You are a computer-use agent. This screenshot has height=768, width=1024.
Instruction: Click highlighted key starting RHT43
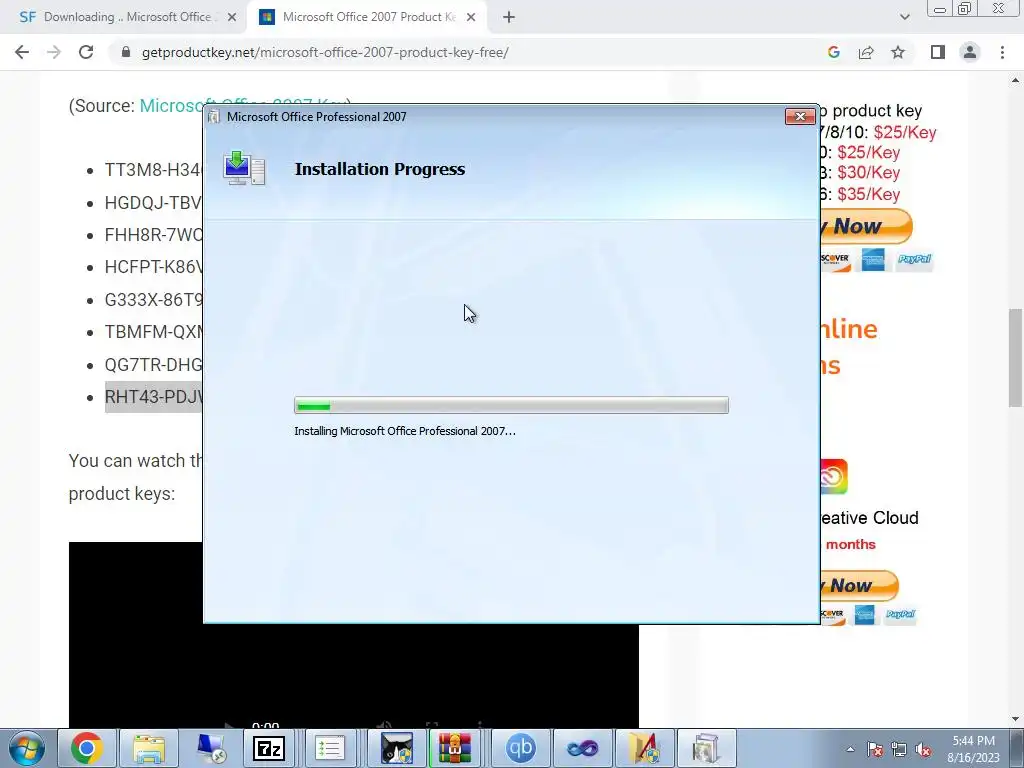[x=153, y=397]
